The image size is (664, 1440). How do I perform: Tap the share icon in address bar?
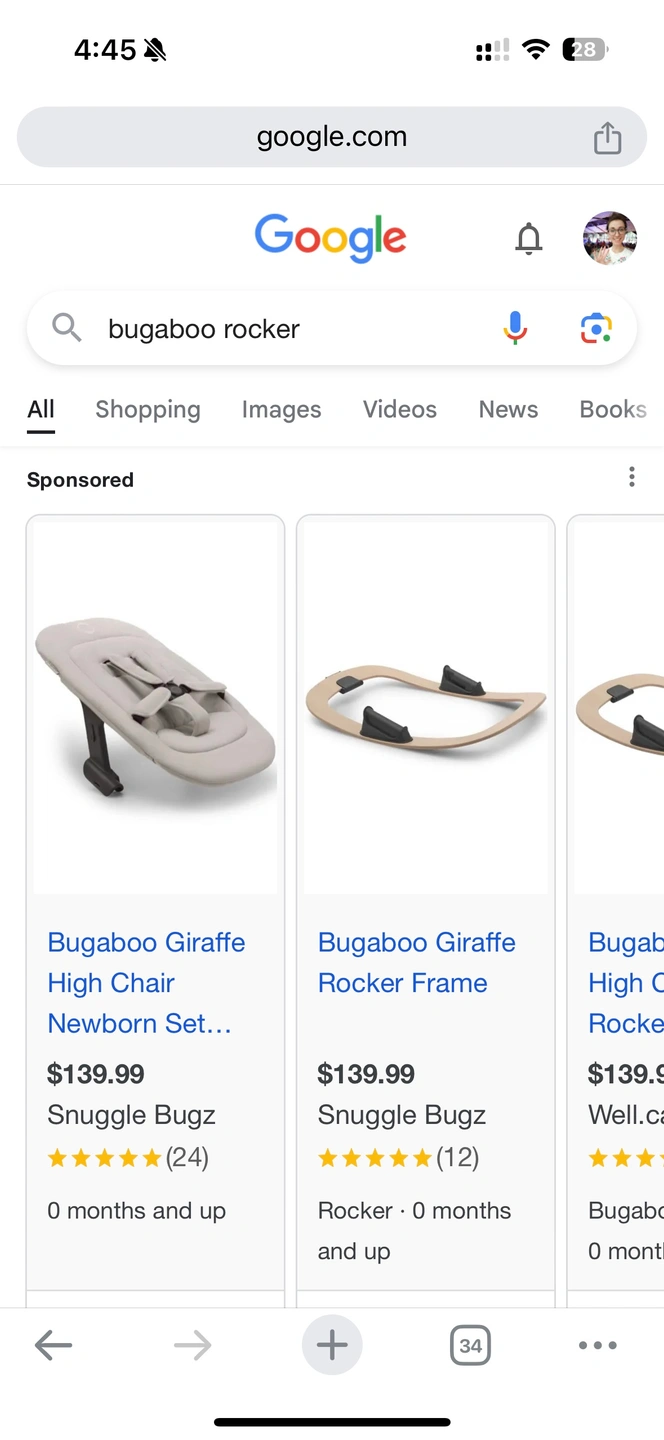(607, 138)
